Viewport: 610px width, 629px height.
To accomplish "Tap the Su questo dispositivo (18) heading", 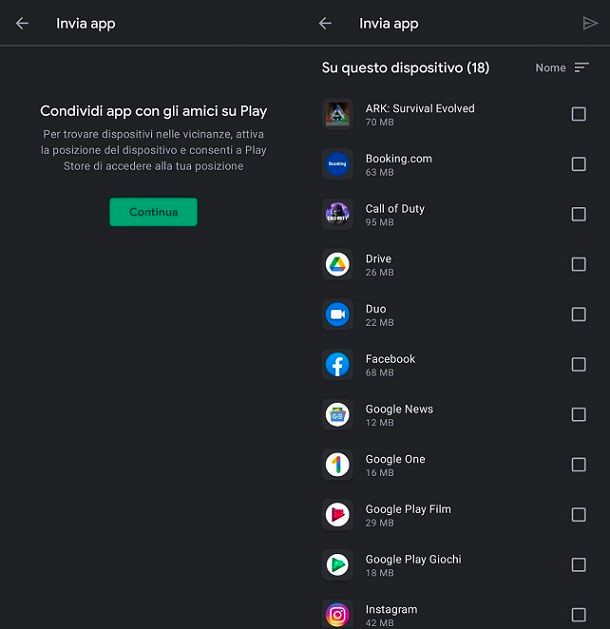I will coord(405,67).
